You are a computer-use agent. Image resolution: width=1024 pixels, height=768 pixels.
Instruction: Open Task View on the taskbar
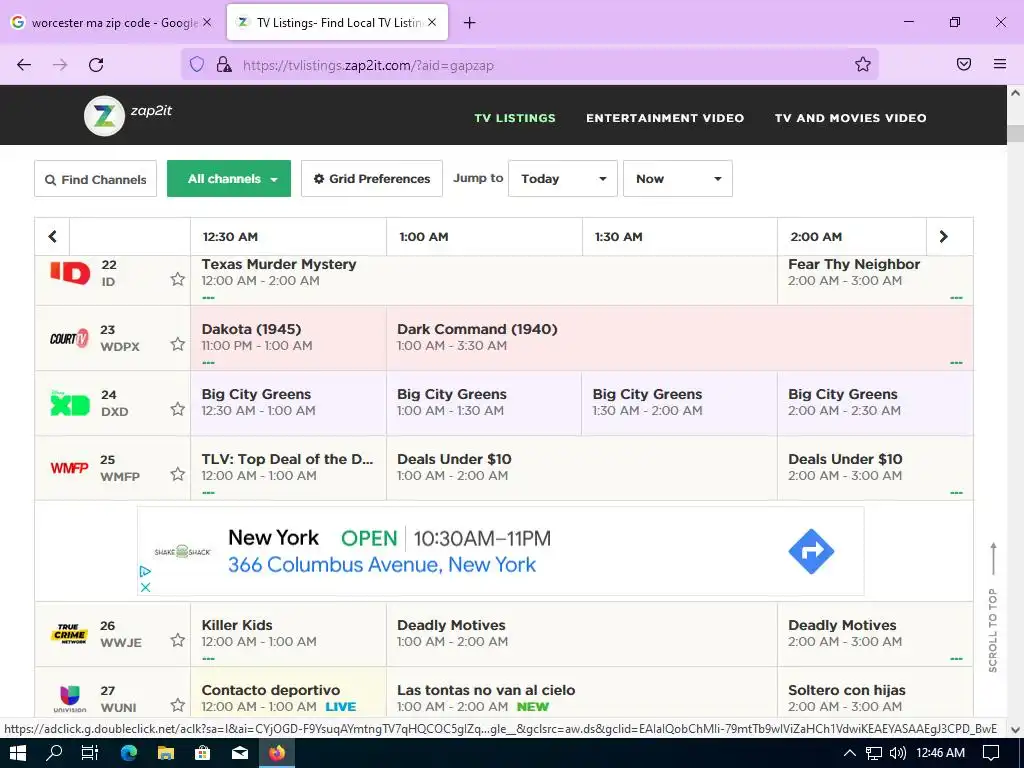tap(90, 753)
